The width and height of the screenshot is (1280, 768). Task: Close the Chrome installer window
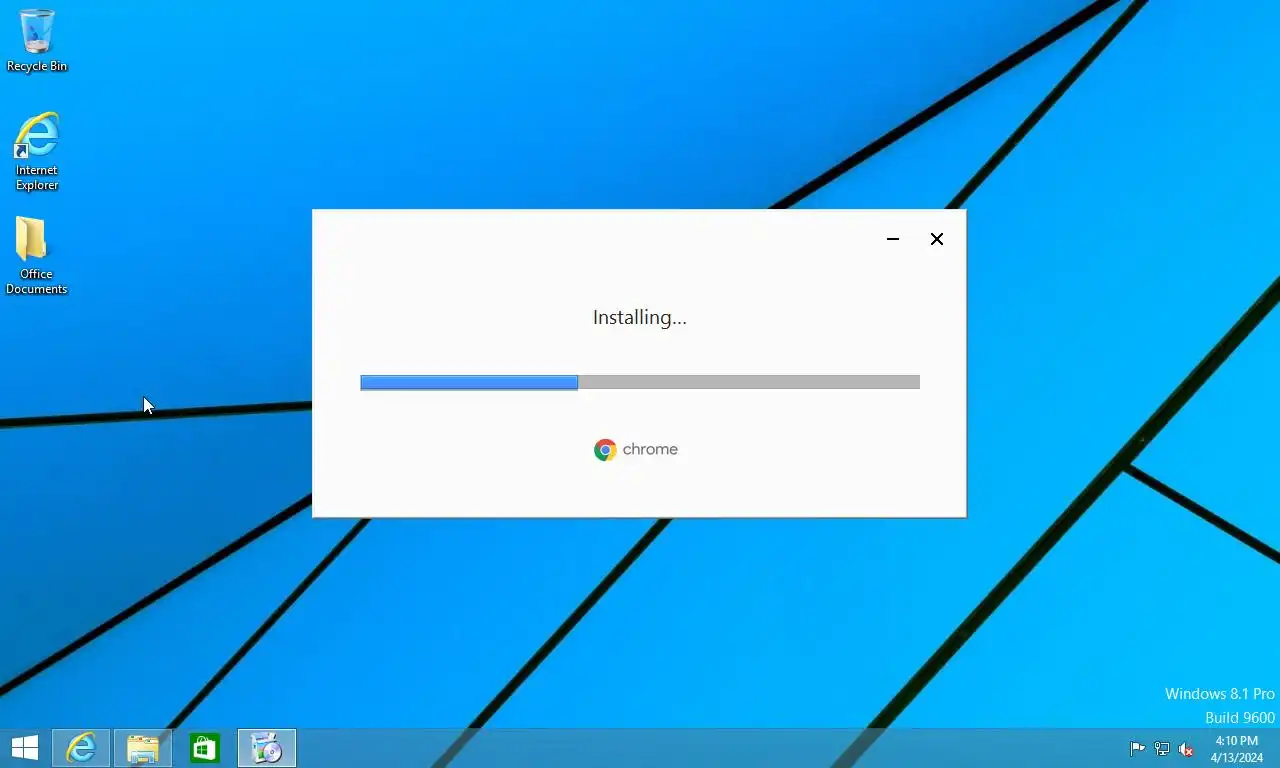point(937,239)
